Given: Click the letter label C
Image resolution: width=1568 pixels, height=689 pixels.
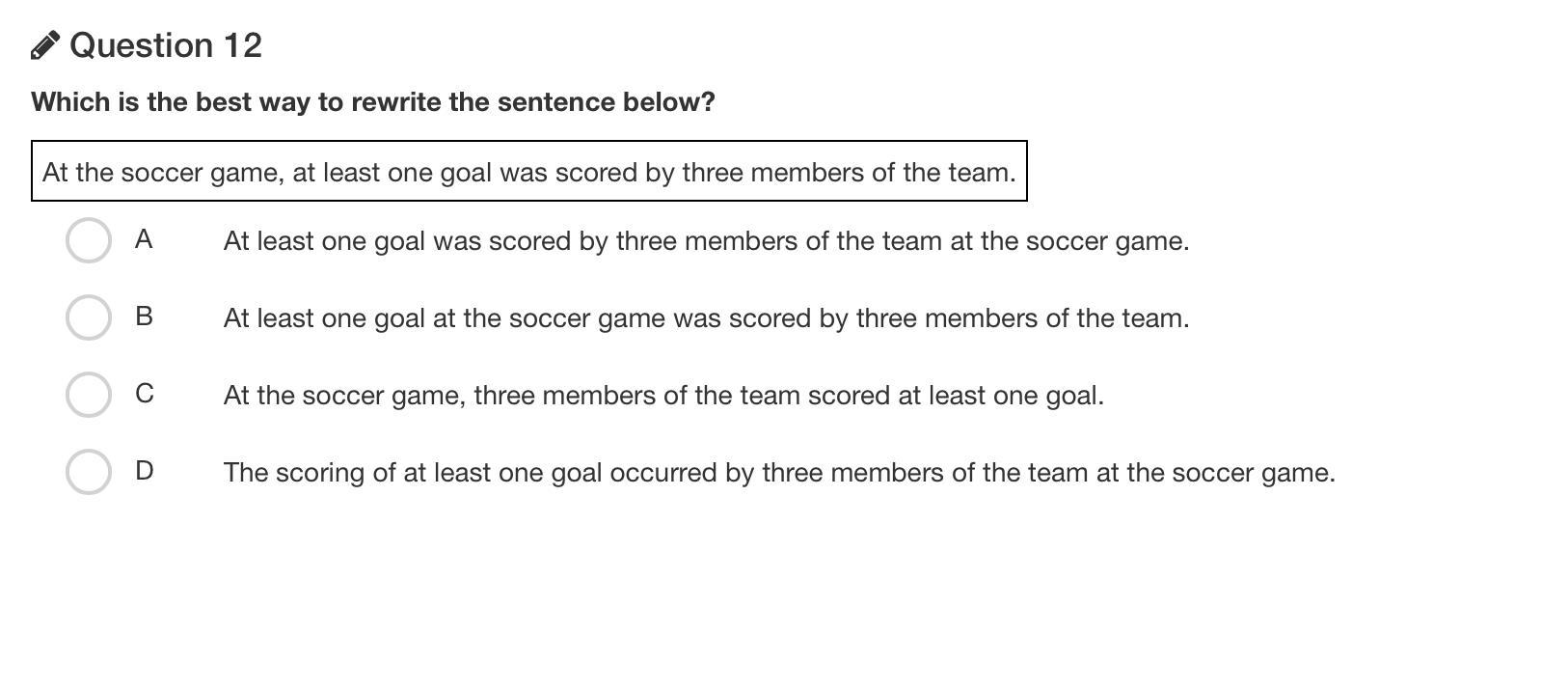Looking at the screenshot, I should pos(144,394).
